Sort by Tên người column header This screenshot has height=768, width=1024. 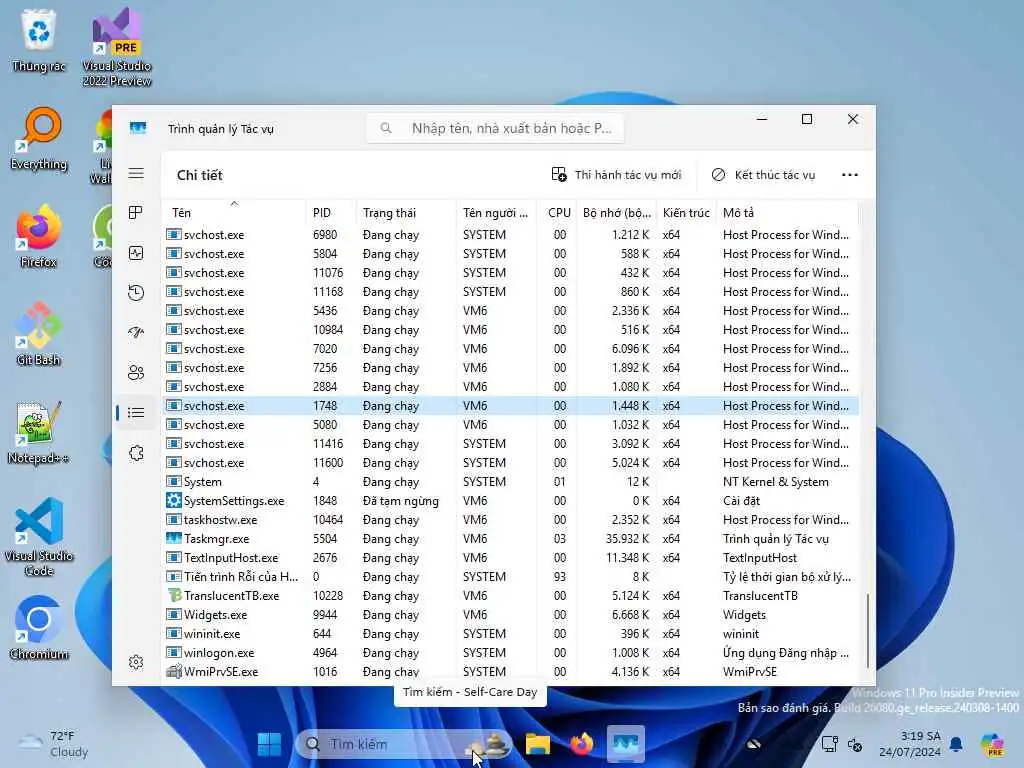coord(496,212)
